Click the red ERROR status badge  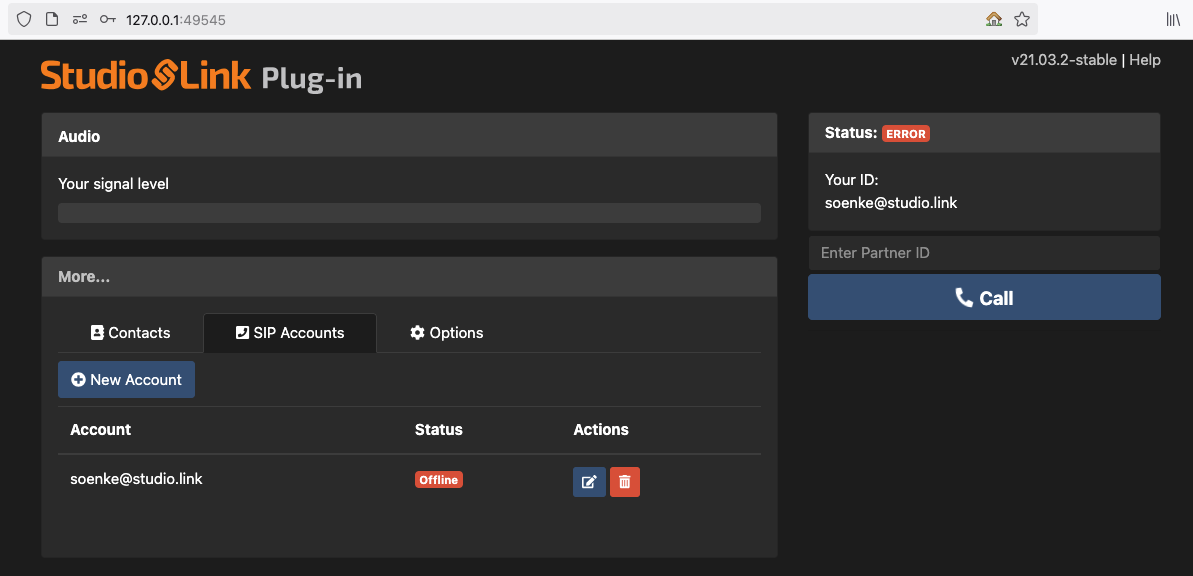pos(906,134)
